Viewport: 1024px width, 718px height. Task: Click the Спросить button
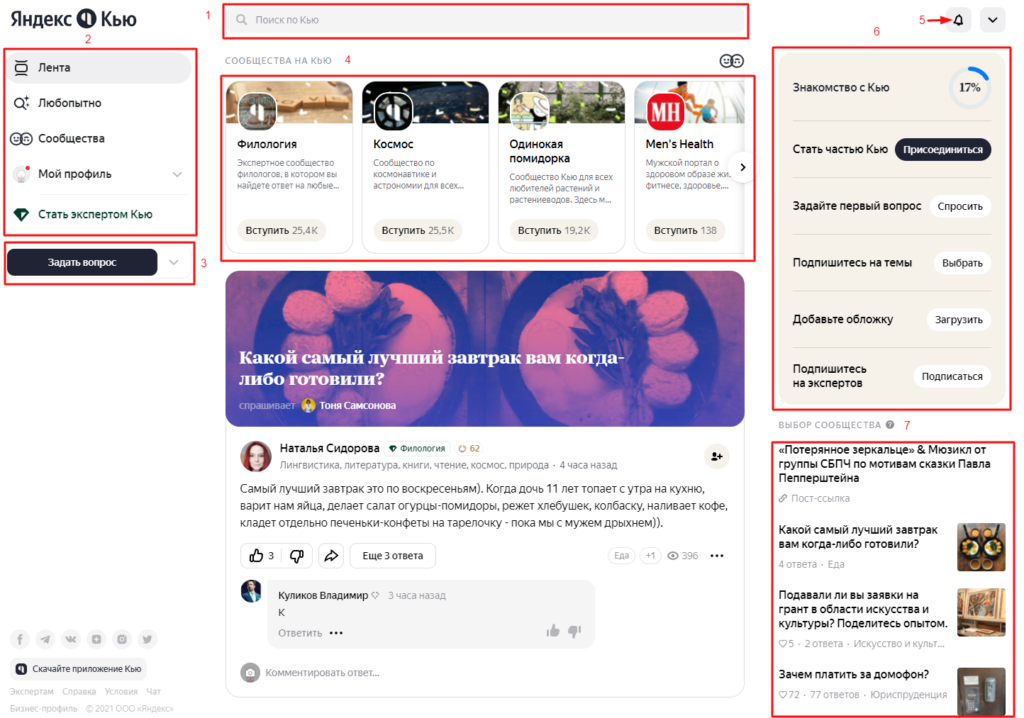959,206
